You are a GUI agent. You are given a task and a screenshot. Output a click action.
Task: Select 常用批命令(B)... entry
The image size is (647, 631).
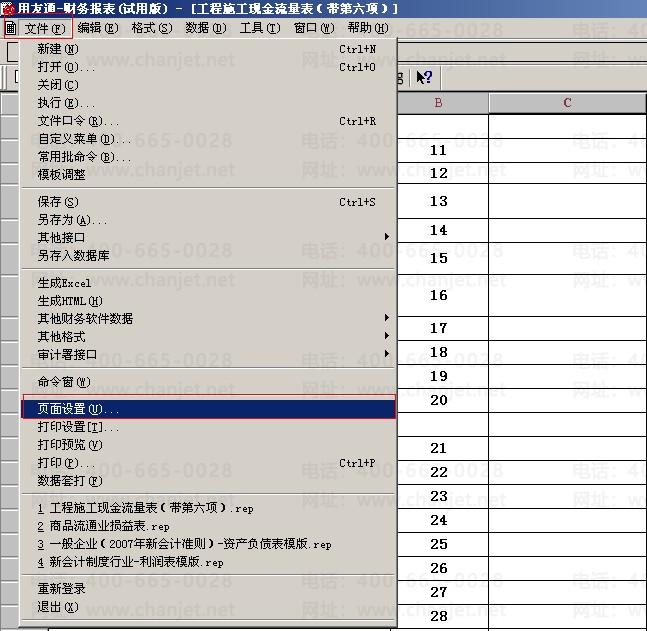tap(208, 157)
